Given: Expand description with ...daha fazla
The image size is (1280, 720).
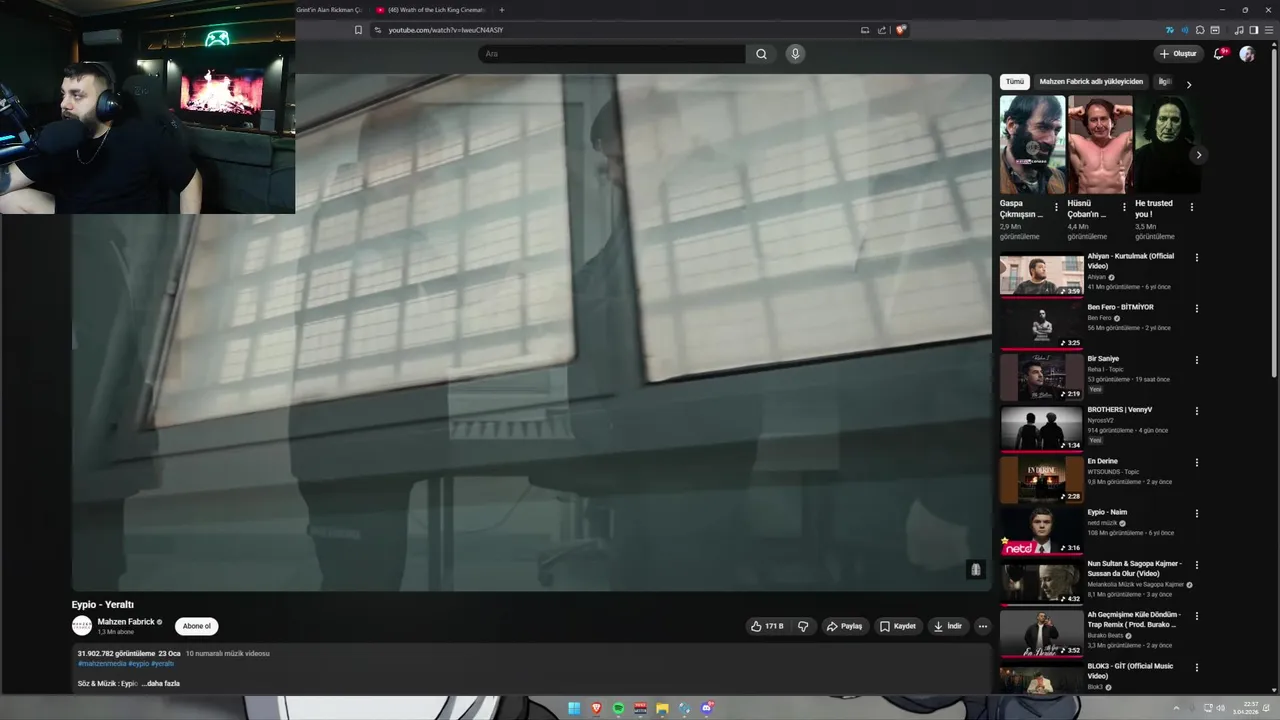Looking at the screenshot, I should (160, 683).
